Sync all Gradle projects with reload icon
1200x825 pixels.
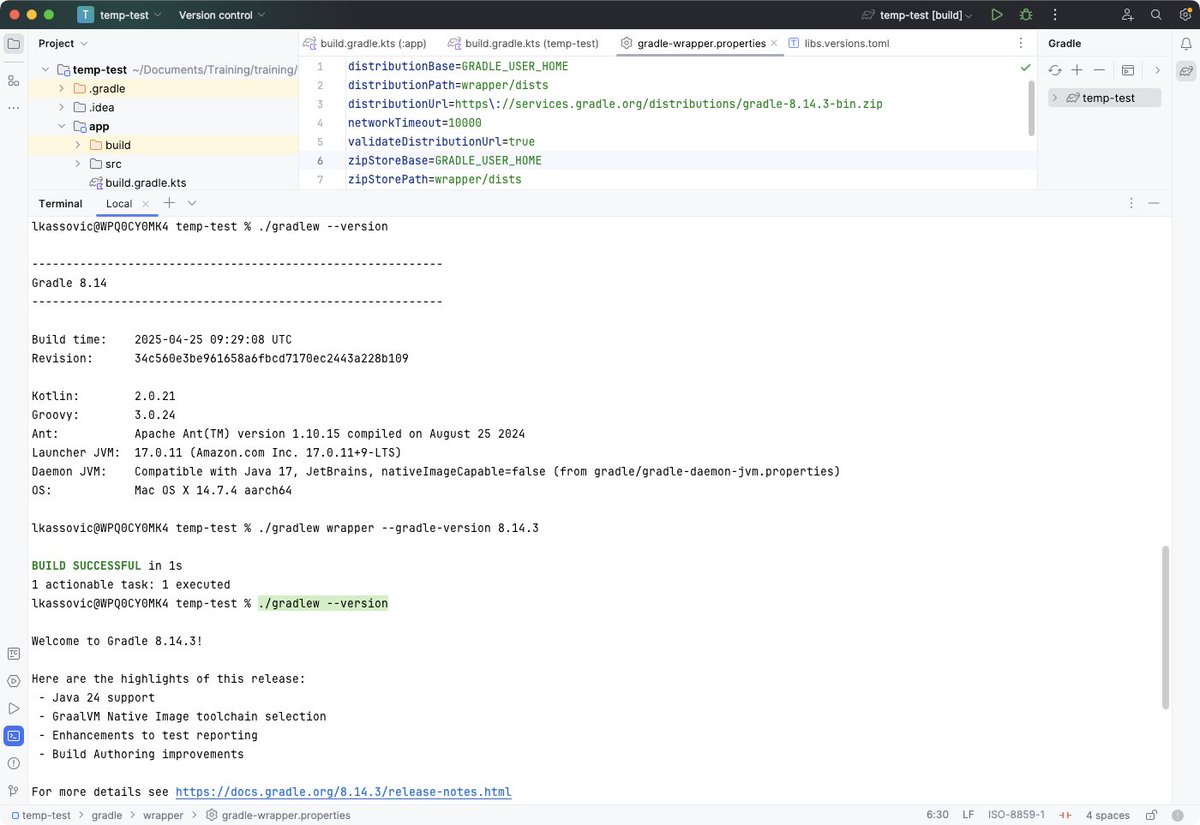click(x=1055, y=70)
